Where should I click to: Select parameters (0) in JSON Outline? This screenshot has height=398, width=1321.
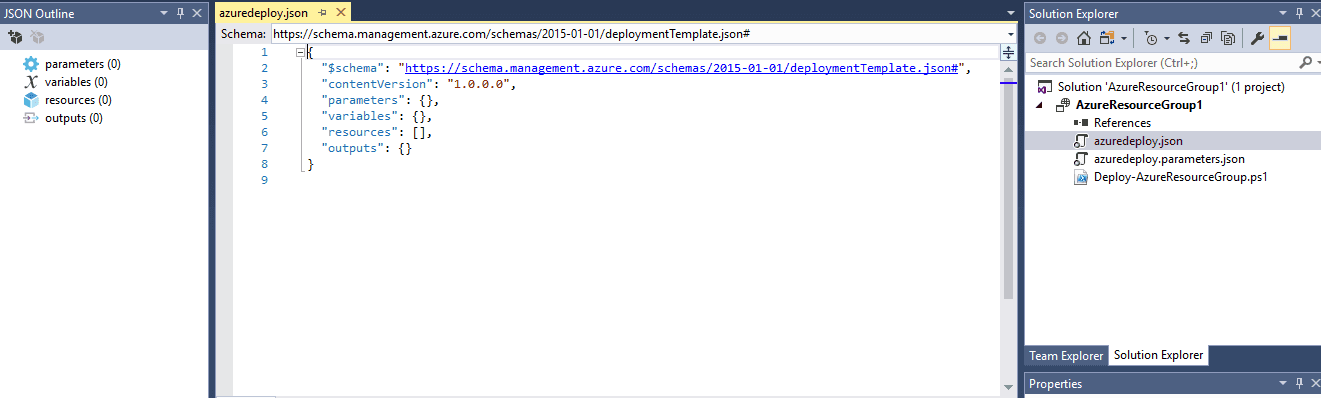click(x=83, y=64)
